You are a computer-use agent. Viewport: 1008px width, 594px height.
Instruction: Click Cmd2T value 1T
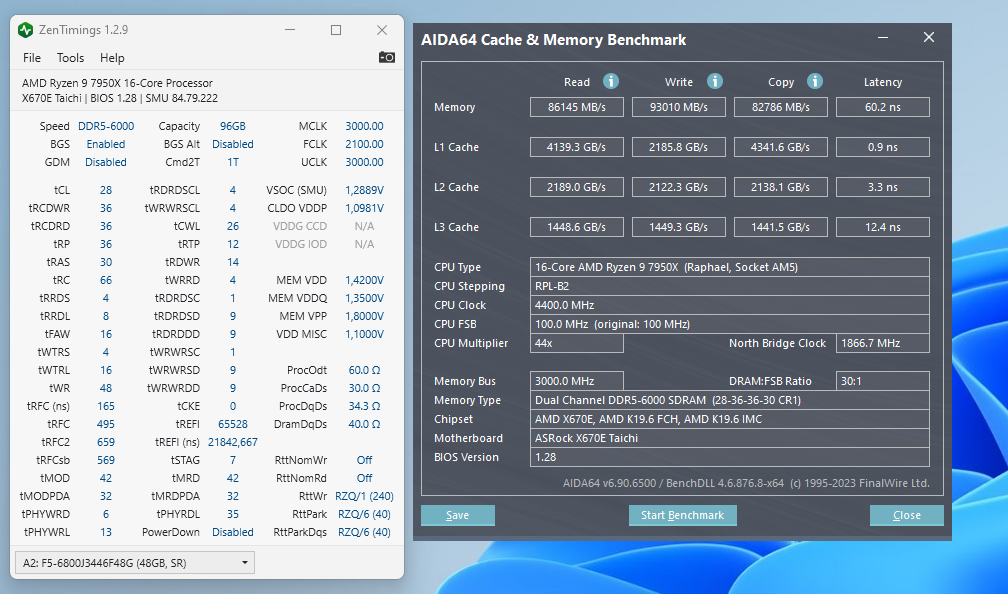pyautogui.click(x=233, y=162)
